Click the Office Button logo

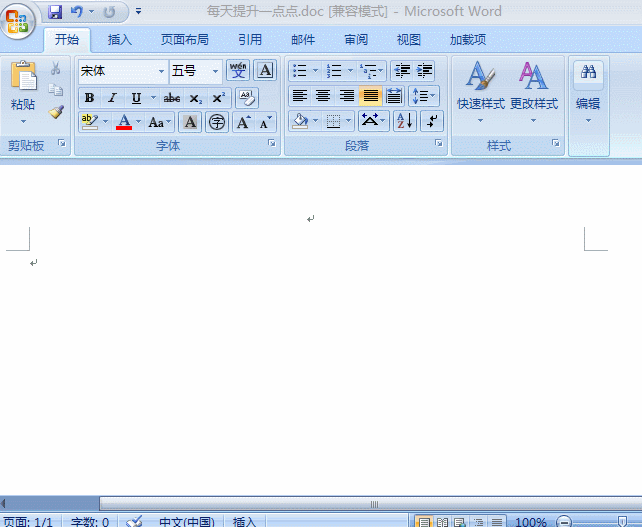tap(18, 21)
